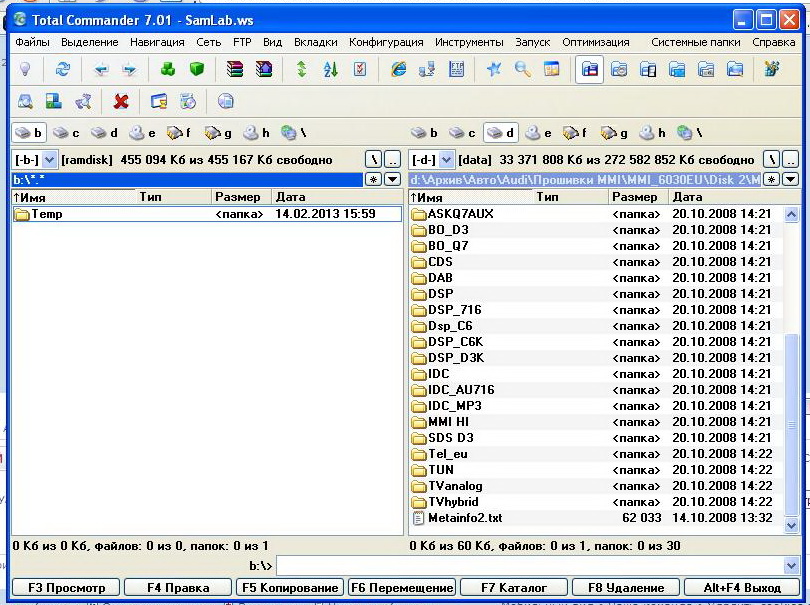Open the Конфигурация menu
The width and height of the screenshot is (810, 605).
(386, 42)
